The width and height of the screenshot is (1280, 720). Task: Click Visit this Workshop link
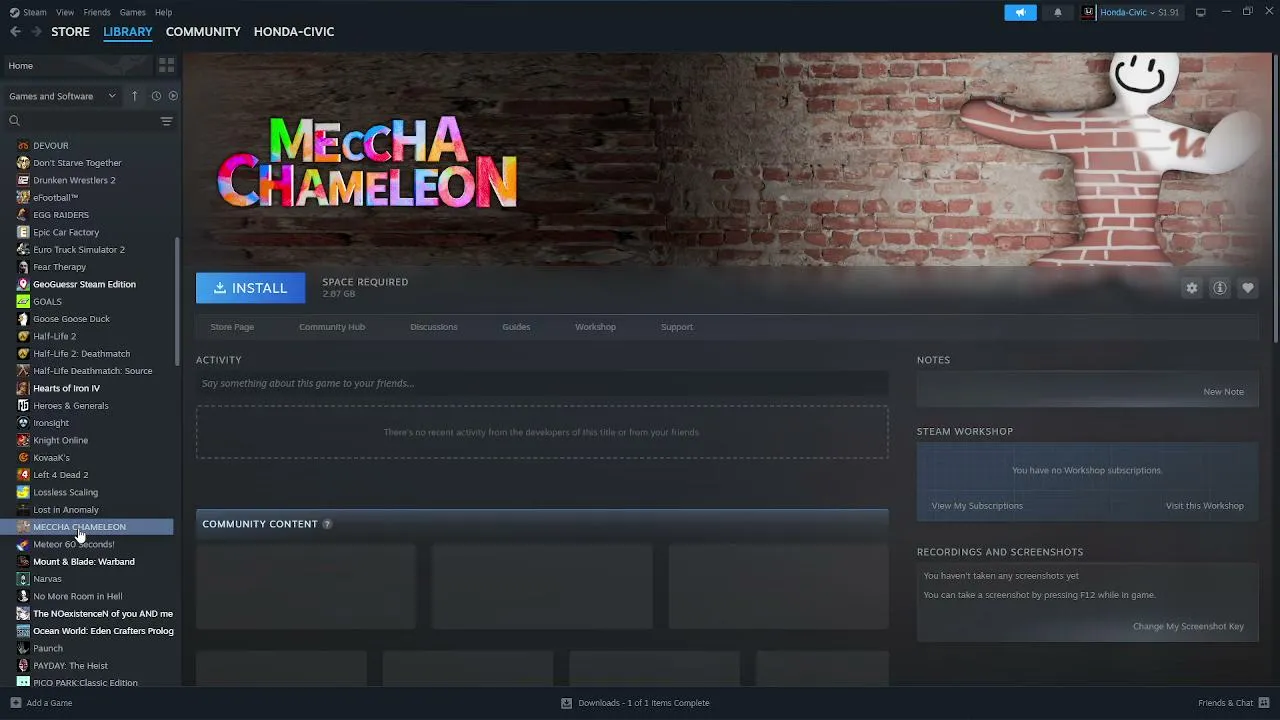[1205, 506]
